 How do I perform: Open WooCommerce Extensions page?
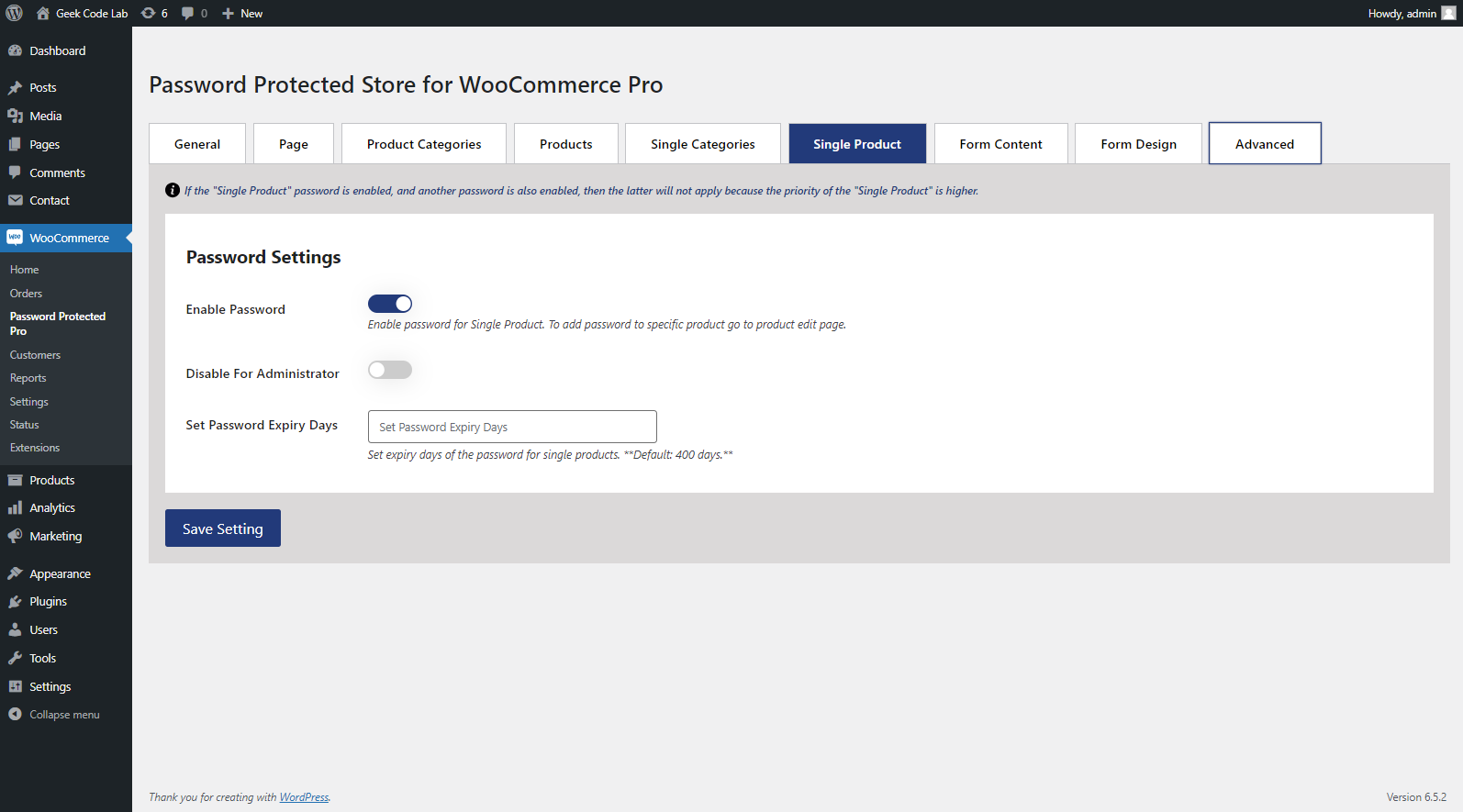point(35,448)
